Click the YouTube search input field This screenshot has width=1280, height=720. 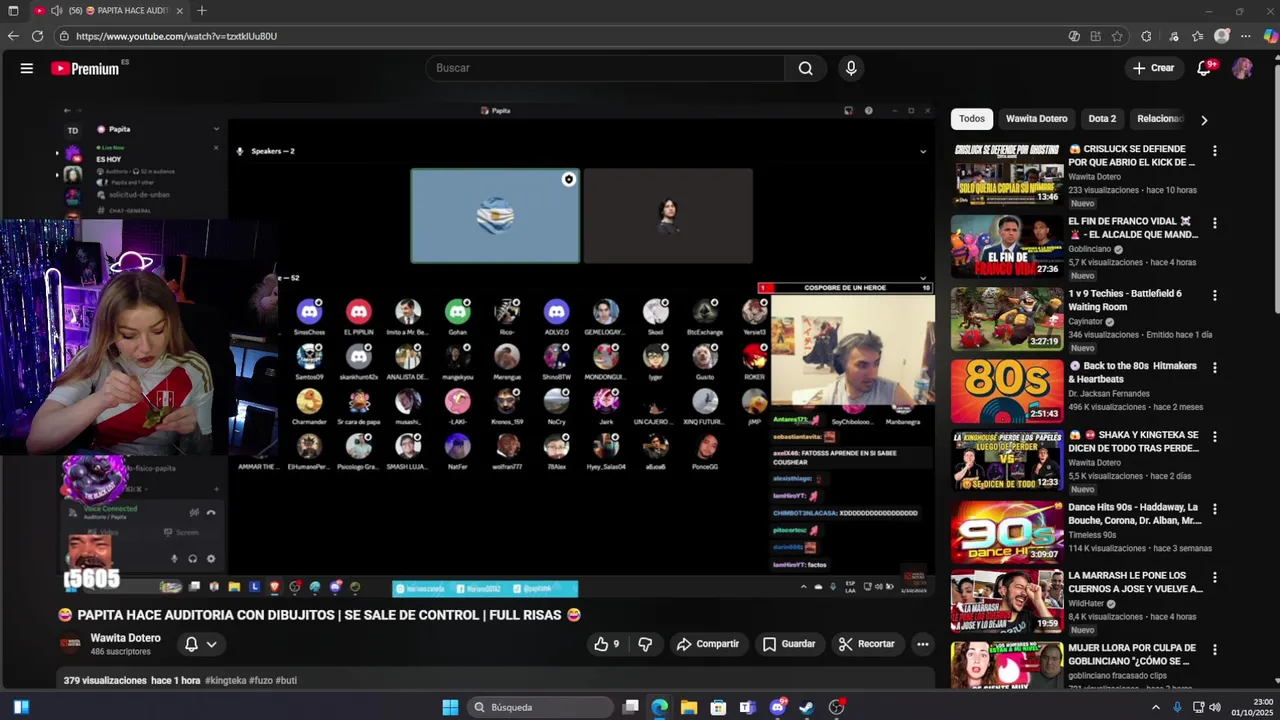[x=605, y=68]
